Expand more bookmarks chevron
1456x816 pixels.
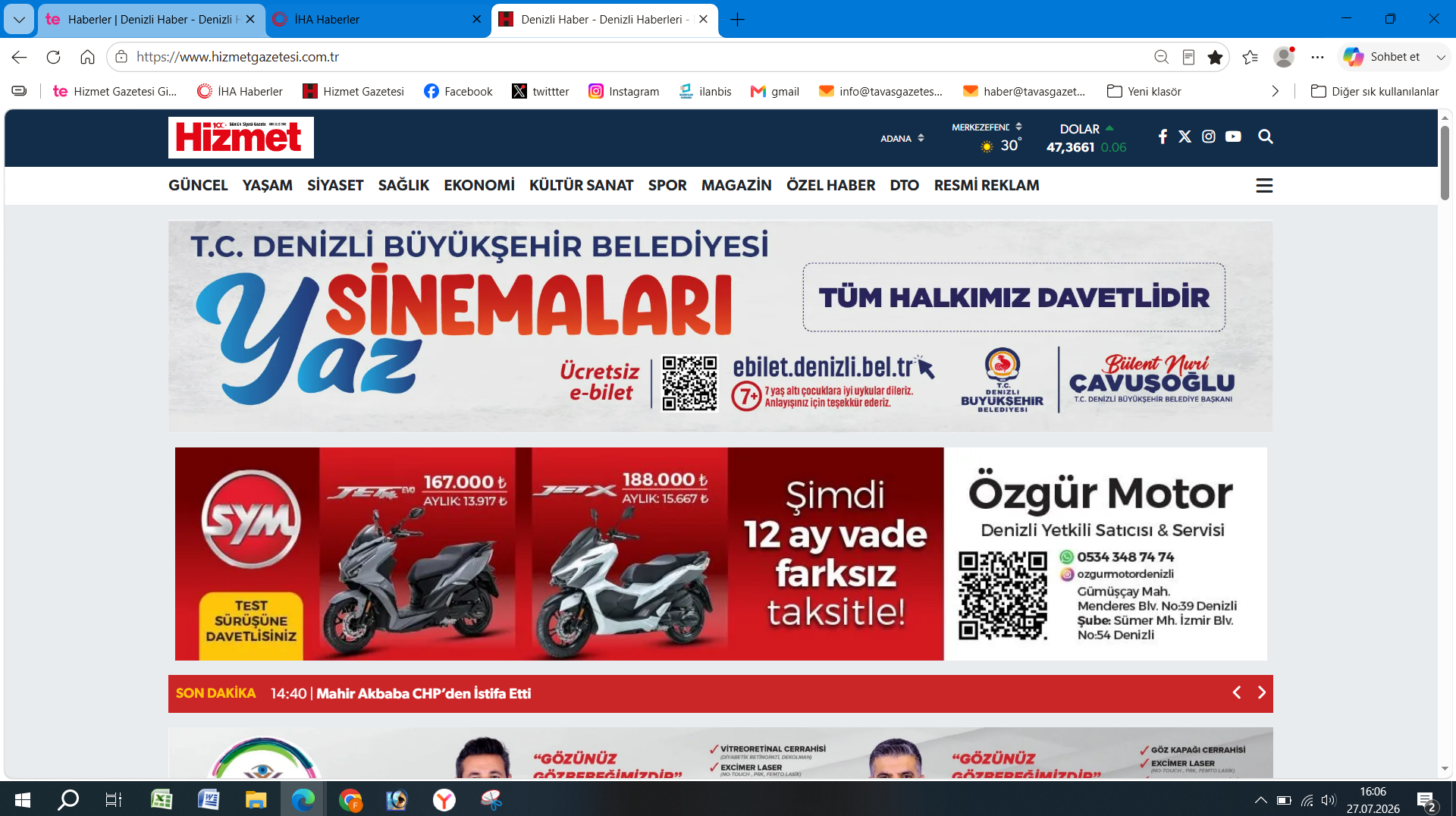coord(1275,91)
